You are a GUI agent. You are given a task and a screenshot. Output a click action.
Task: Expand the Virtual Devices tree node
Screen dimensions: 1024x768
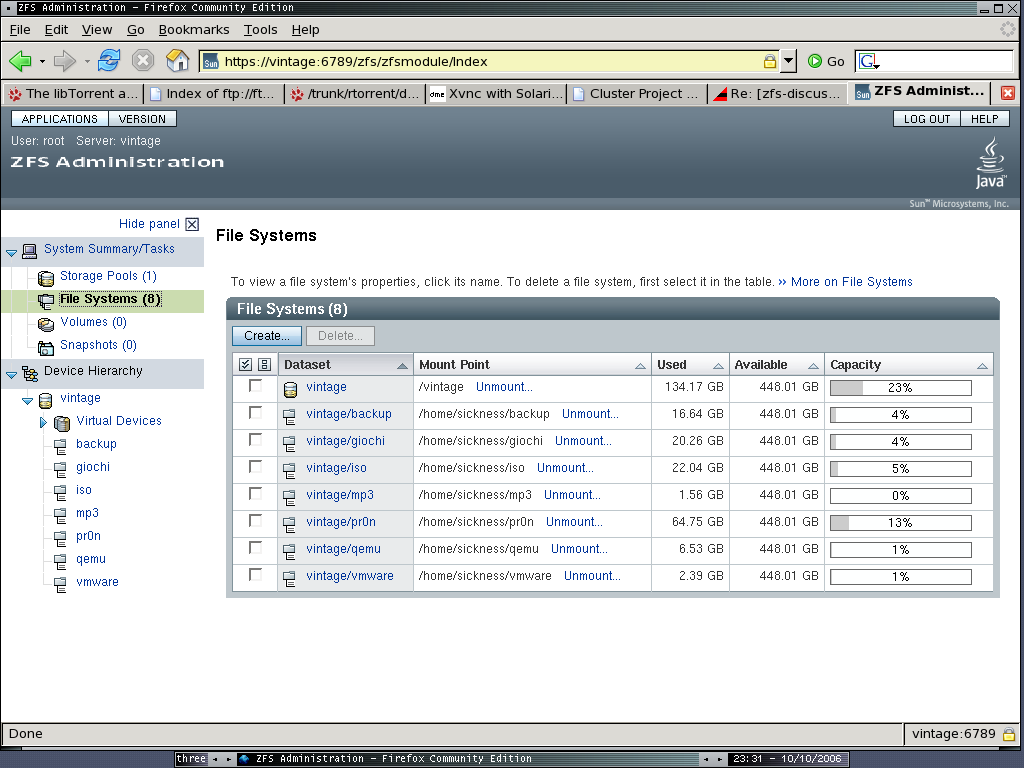pyautogui.click(x=43, y=422)
